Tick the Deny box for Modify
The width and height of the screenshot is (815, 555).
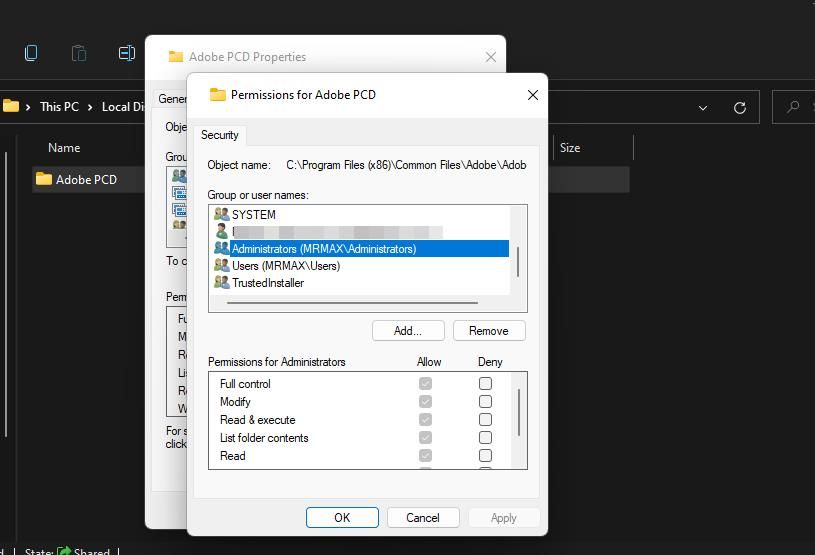(485, 402)
